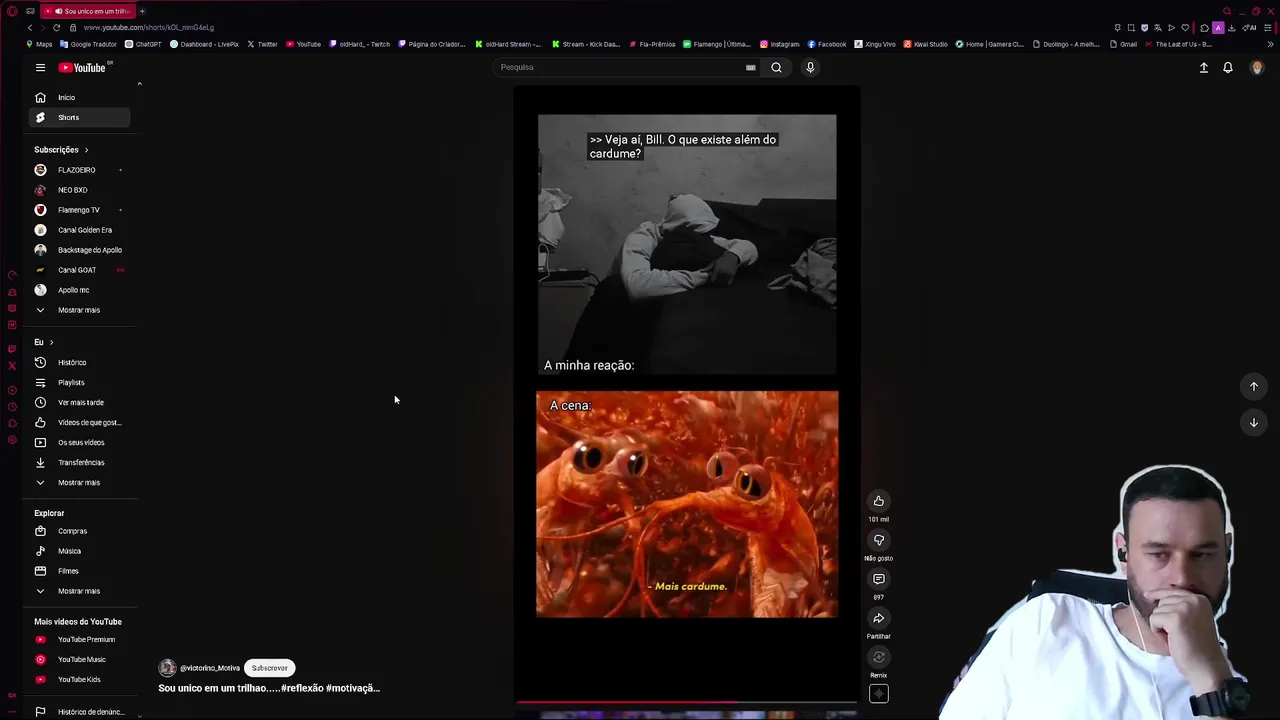Open YouTube Music link

point(79,660)
